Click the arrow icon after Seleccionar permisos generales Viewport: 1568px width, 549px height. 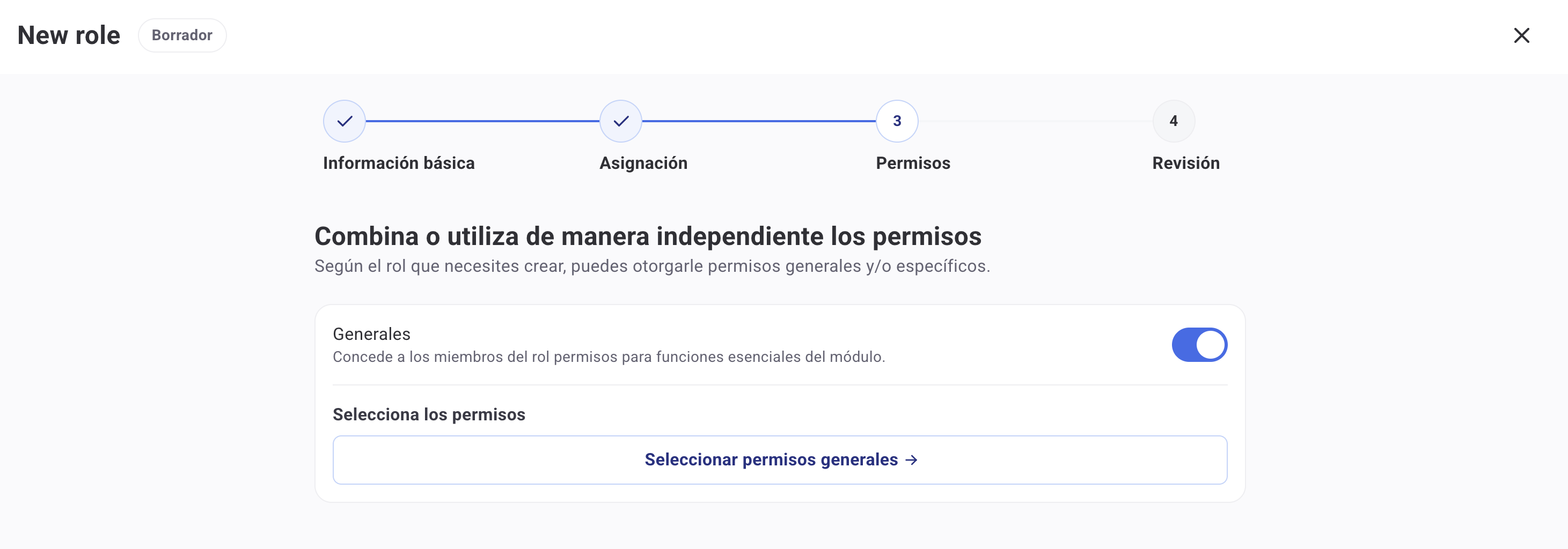coord(911,460)
